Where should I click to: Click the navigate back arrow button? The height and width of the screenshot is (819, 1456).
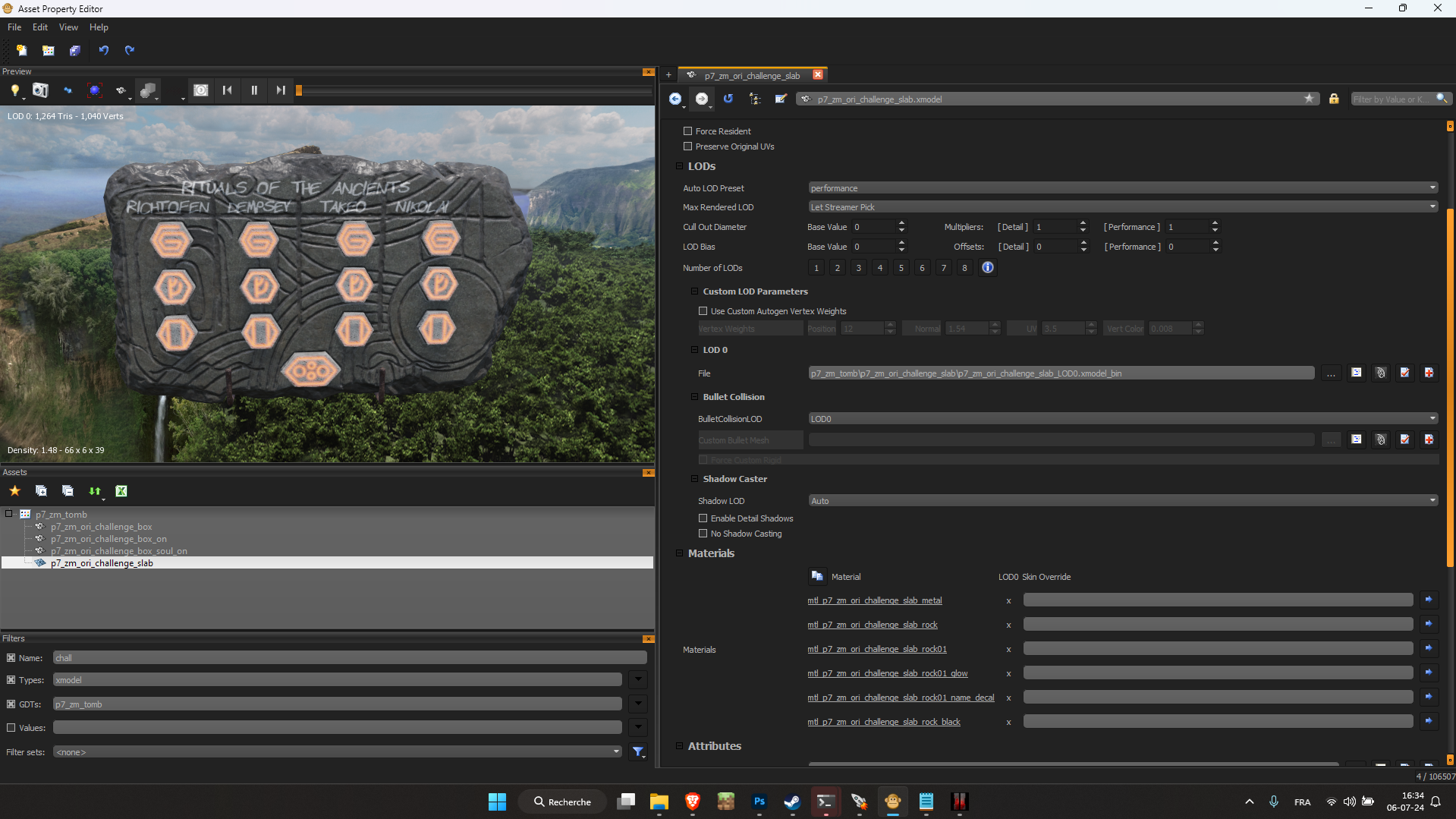point(675,99)
